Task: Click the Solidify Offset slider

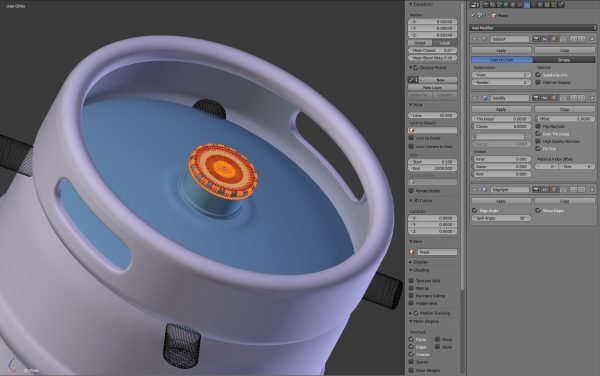Action: click(x=565, y=119)
